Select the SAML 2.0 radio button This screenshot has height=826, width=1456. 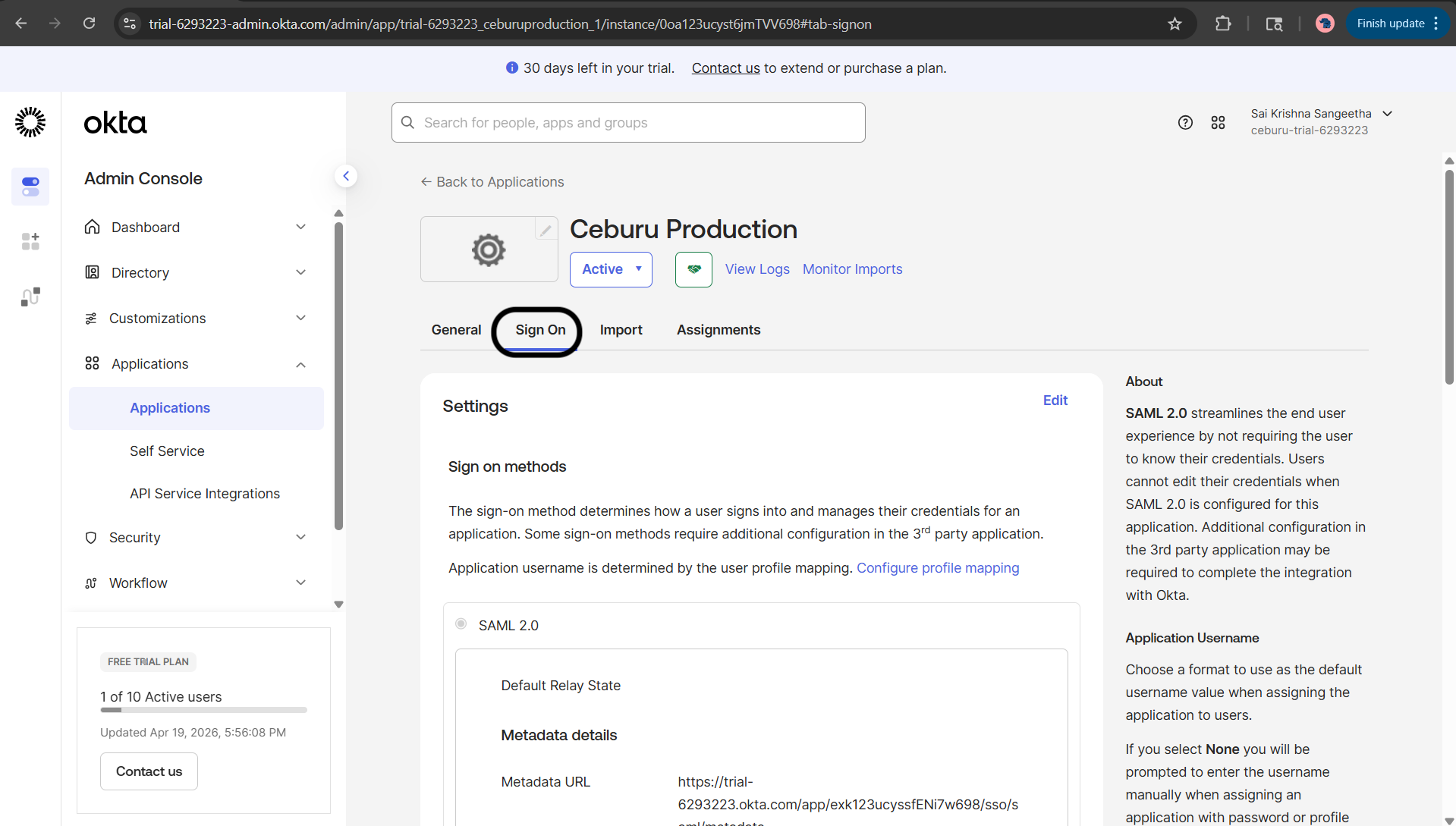pos(461,623)
